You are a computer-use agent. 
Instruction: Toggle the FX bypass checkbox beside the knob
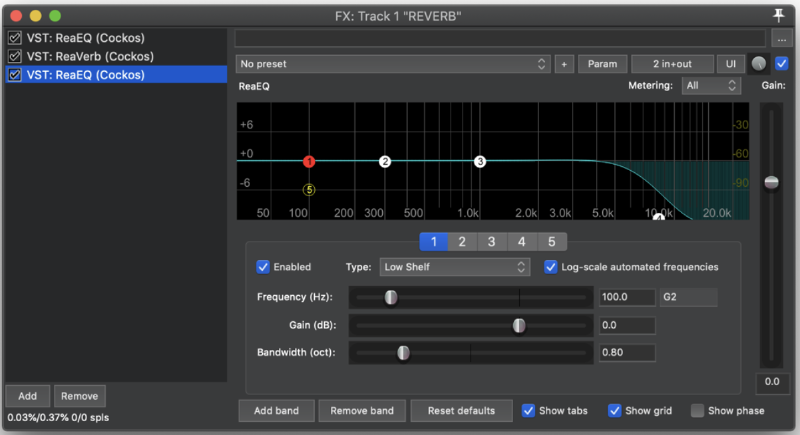(x=781, y=64)
